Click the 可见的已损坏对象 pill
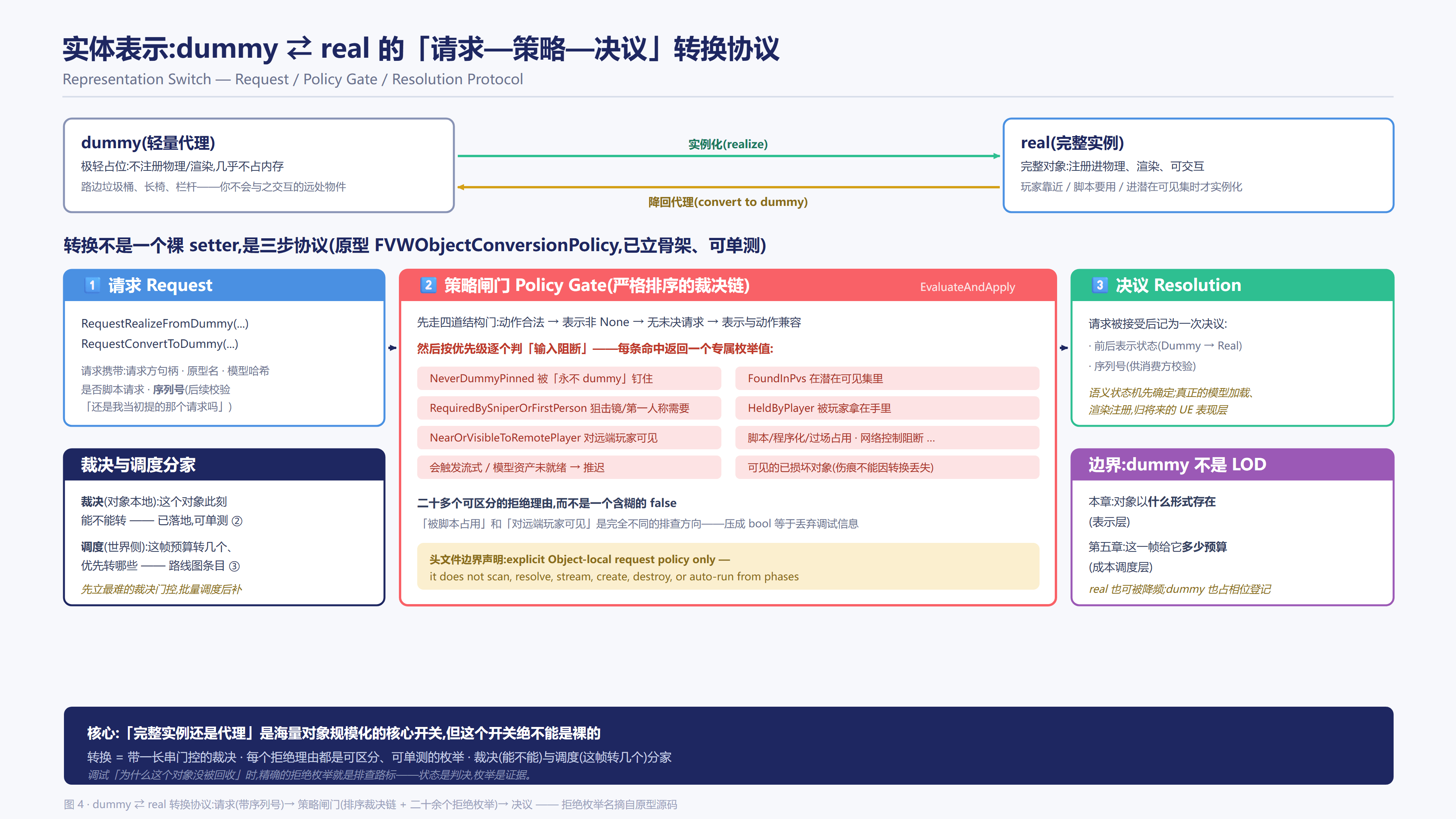Viewport: 1456px width, 819px height. coord(887,468)
